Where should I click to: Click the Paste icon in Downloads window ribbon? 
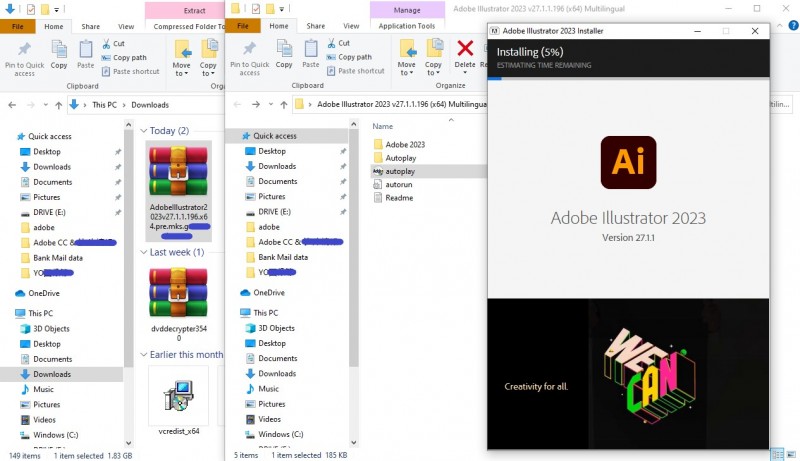pyautogui.click(x=86, y=54)
